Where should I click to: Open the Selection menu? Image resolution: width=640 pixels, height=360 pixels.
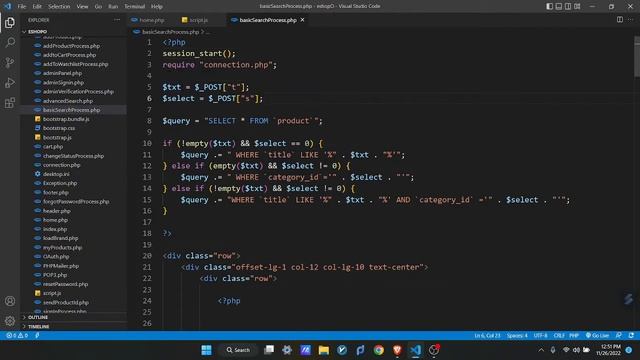(59, 7)
